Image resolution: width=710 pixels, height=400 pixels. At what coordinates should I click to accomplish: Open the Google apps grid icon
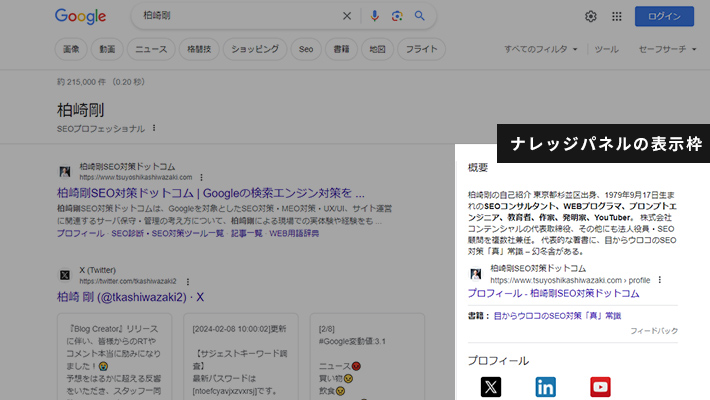coord(617,16)
